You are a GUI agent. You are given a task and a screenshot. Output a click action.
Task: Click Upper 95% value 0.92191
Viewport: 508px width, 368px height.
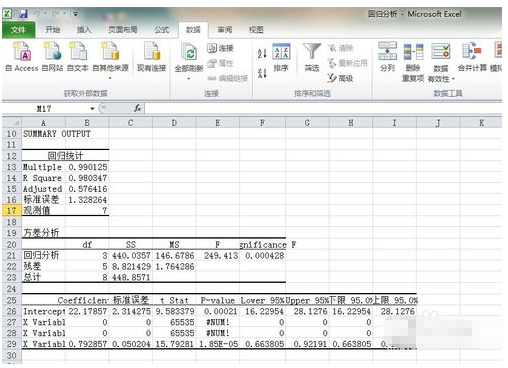pyautogui.click(x=307, y=344)
